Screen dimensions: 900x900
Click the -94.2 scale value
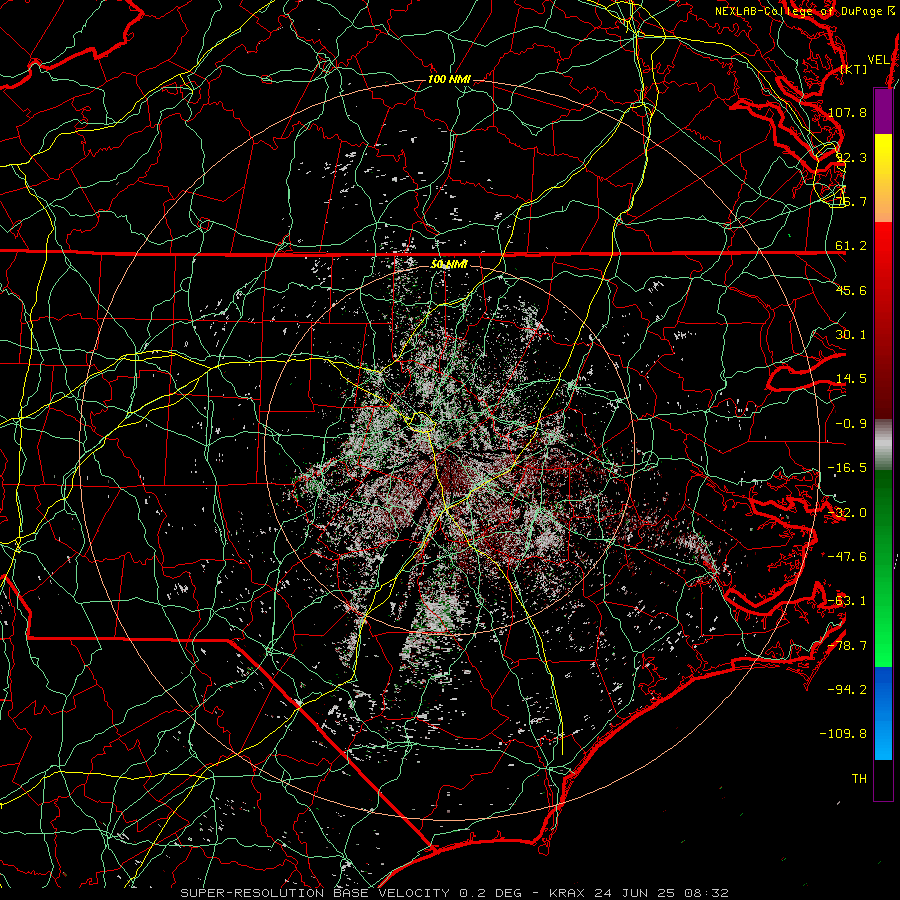pos(847,690)
